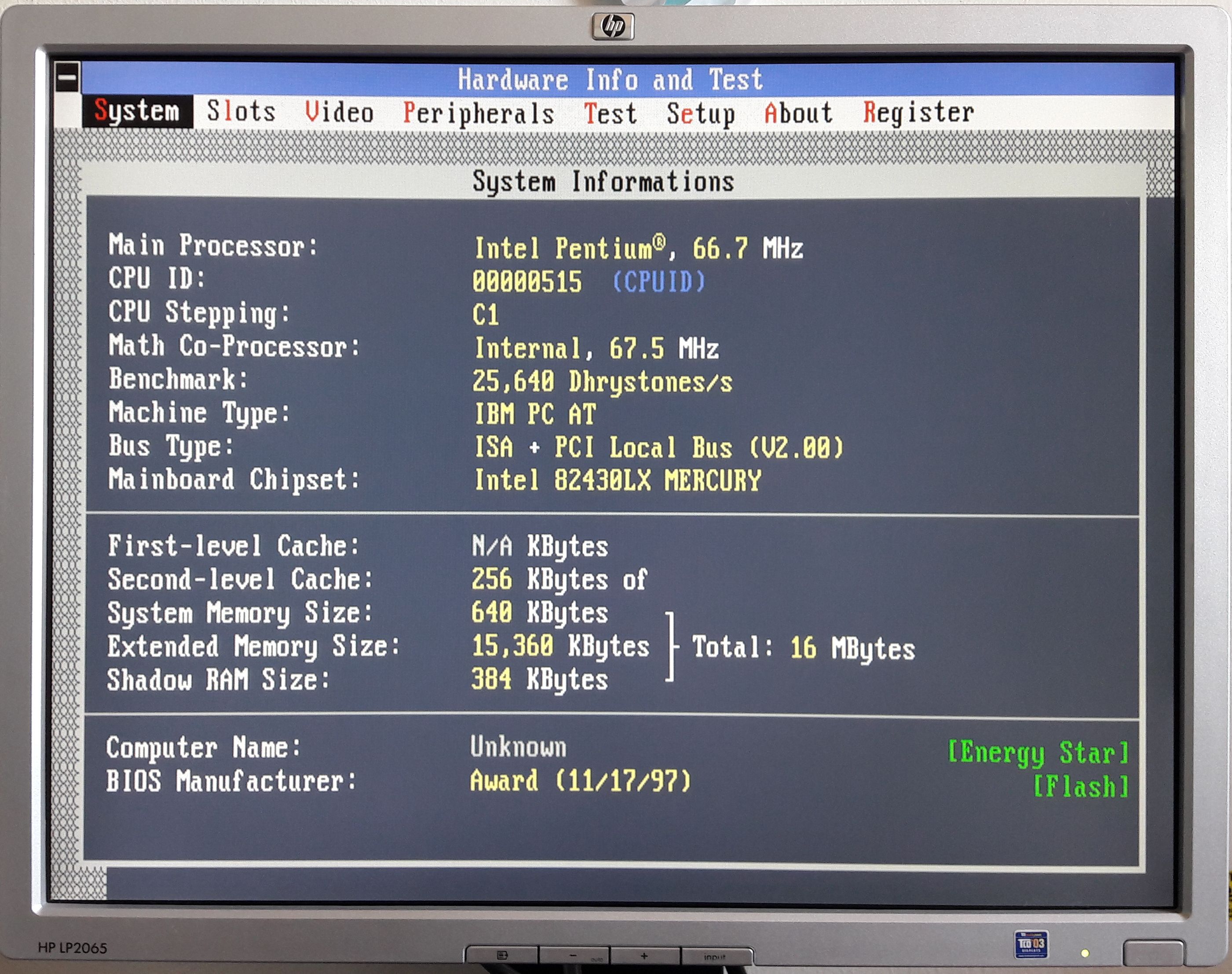Click the Second-level Cache label

coord(240,579)
